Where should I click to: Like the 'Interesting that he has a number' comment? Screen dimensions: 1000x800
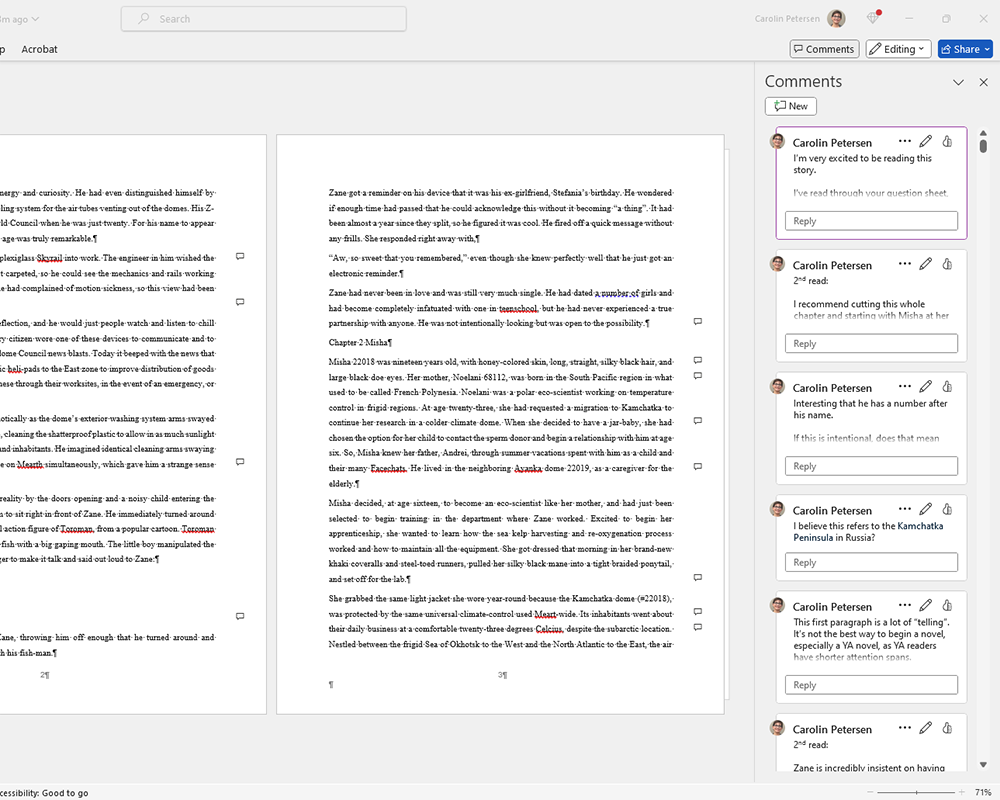[x=947, y=386]
